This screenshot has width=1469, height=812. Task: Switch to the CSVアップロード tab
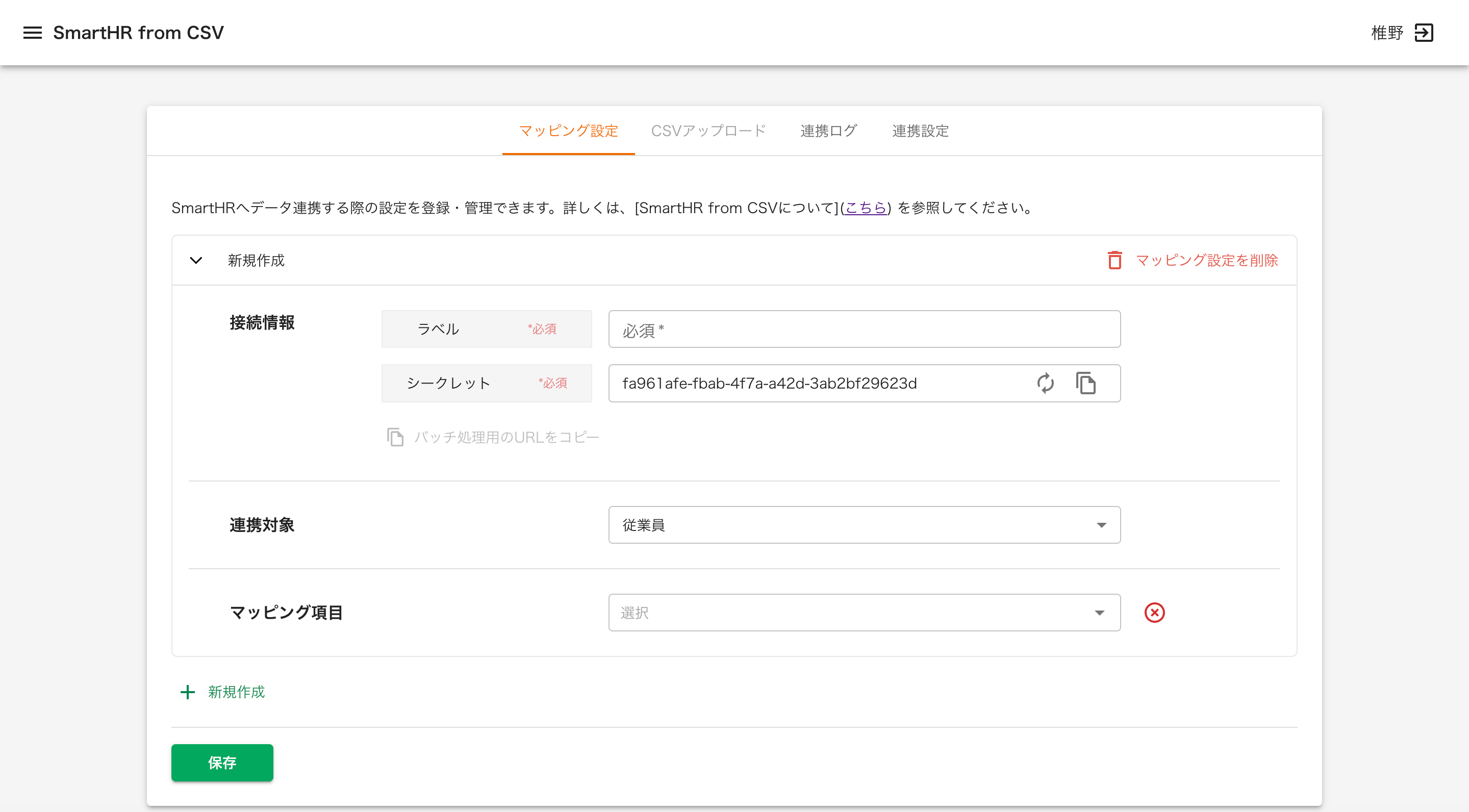[x=708, y=131]
